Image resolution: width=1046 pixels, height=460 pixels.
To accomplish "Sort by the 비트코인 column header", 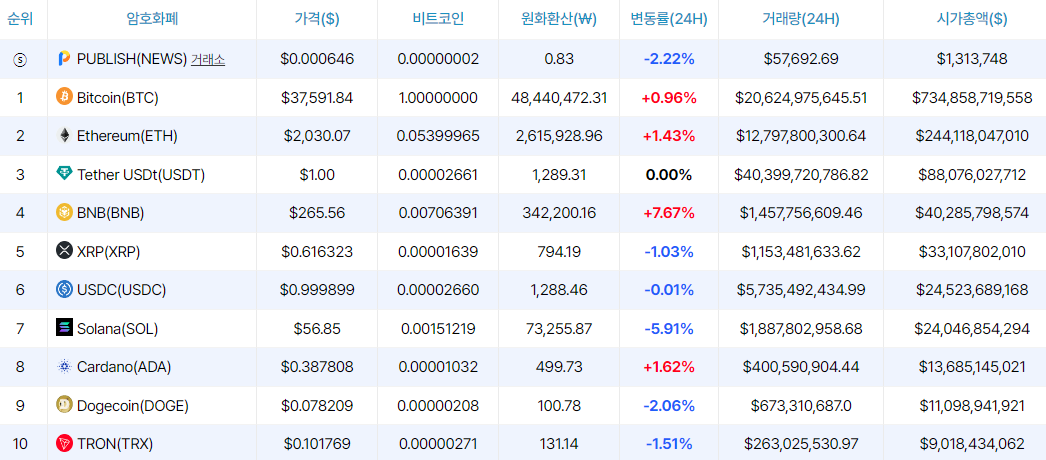I will coord(438,19).
